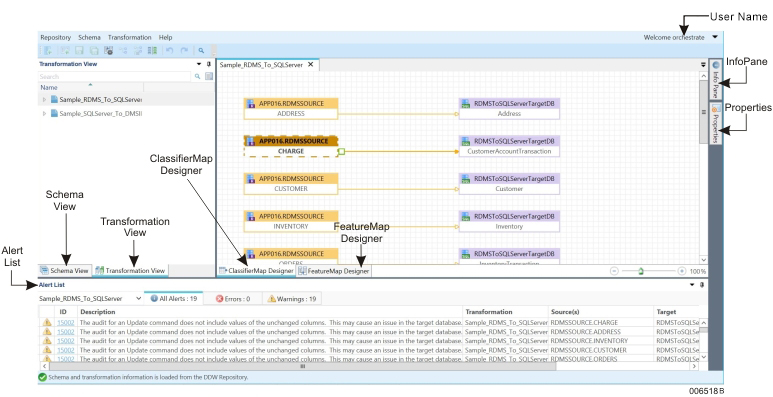Show the Errors : 0 tab
This screenshot has width=773, height=397.
coord(233,299)
